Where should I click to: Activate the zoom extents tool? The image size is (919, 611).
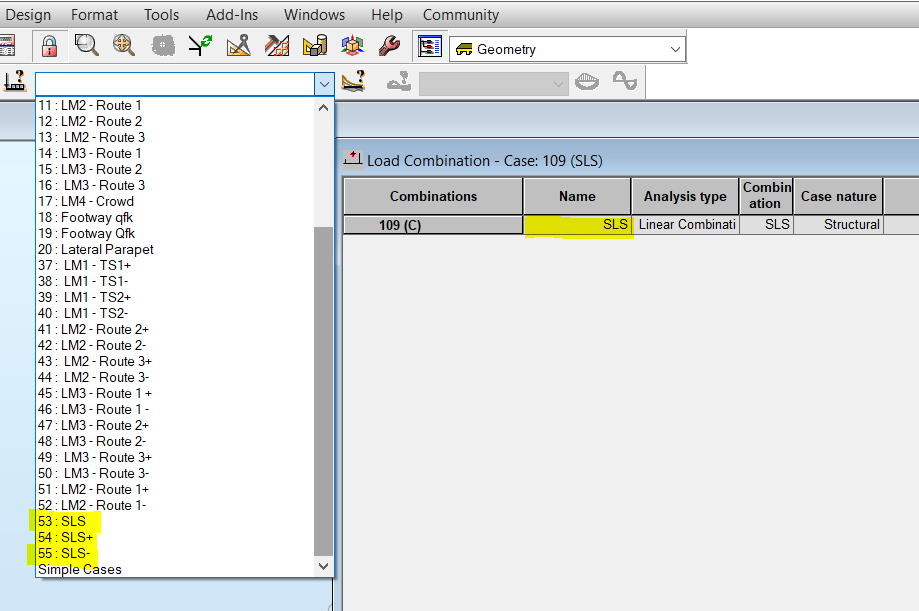124,45
